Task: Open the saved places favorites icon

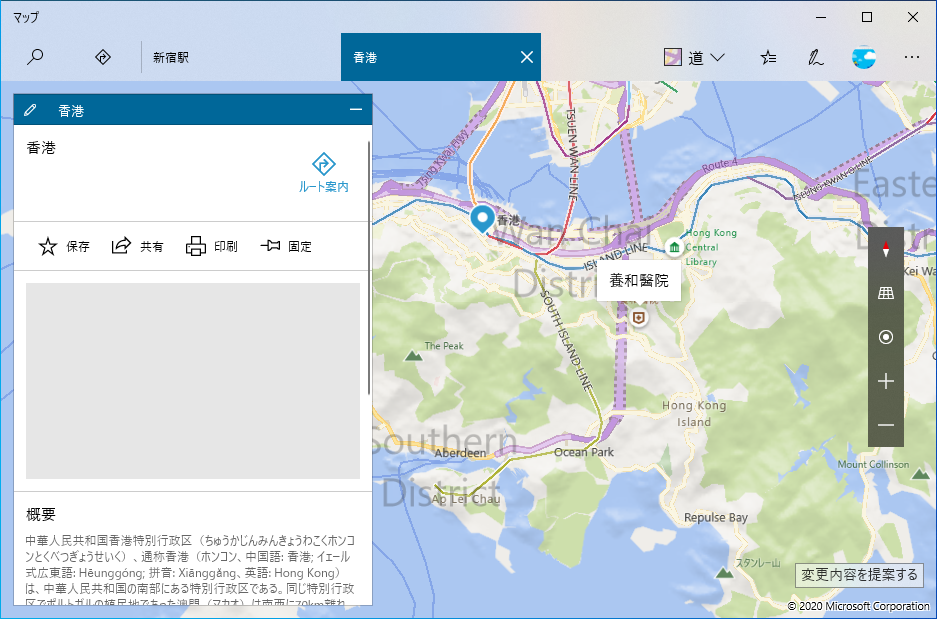Action: click(x=768, y=57)
